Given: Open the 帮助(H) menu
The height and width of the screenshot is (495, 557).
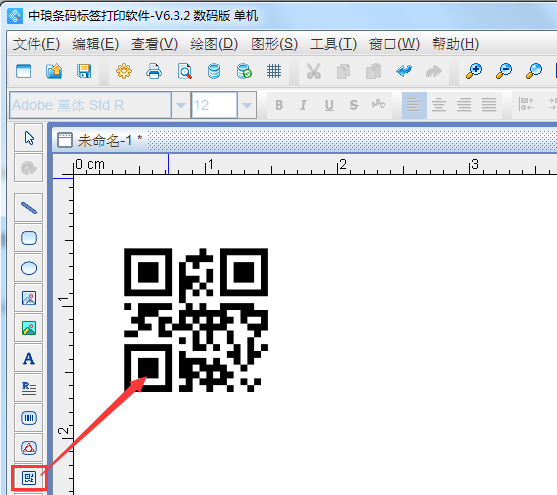Looking at the screenshot, I should [455, 44].
